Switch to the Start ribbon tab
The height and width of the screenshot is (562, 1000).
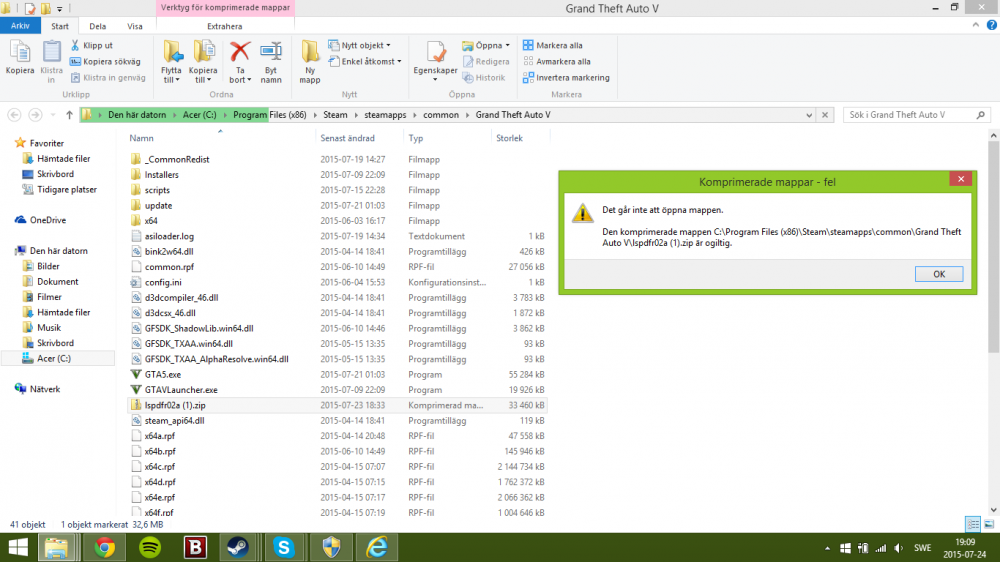[x=60, y=26]
